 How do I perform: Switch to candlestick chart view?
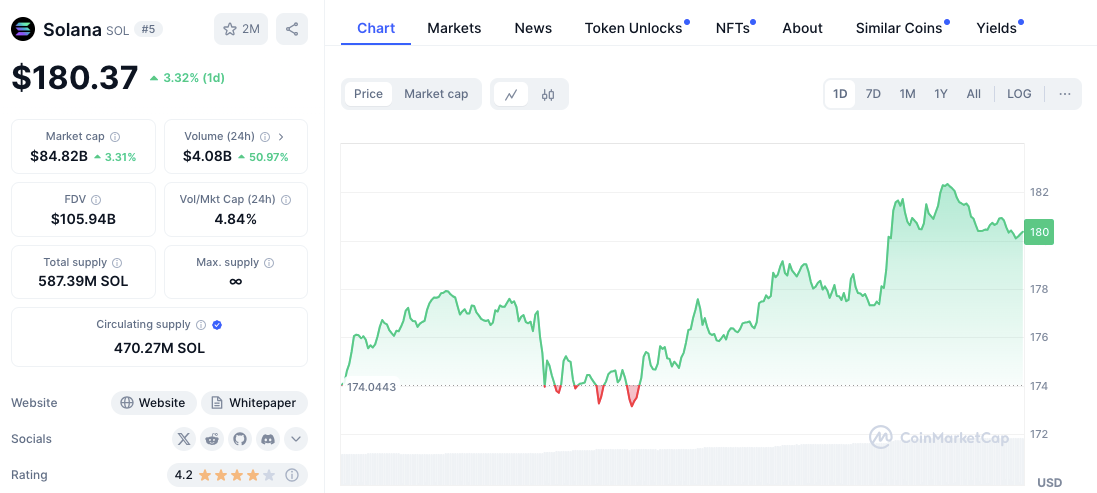point(548,94)
